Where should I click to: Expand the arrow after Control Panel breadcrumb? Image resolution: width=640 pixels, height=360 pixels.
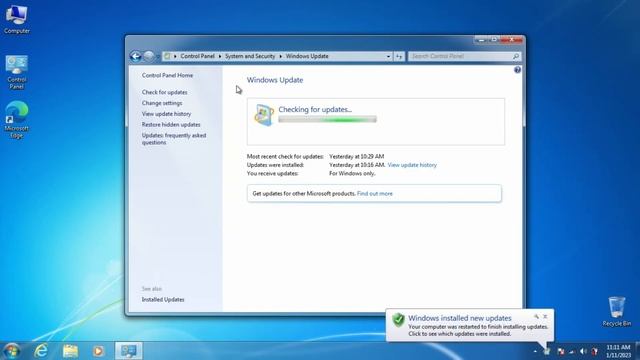click(x=220, y=56)
